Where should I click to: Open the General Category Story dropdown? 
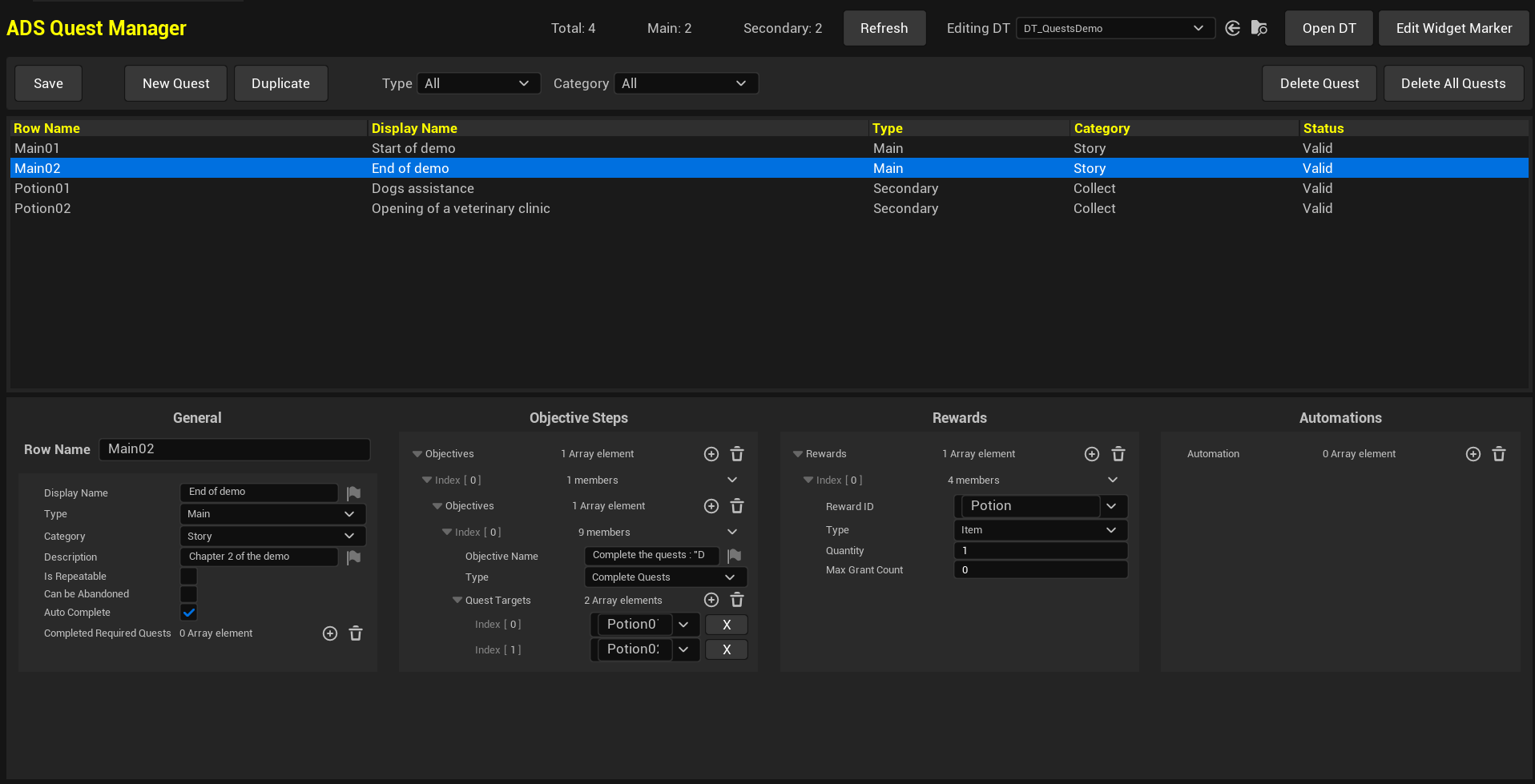[272, 536]
